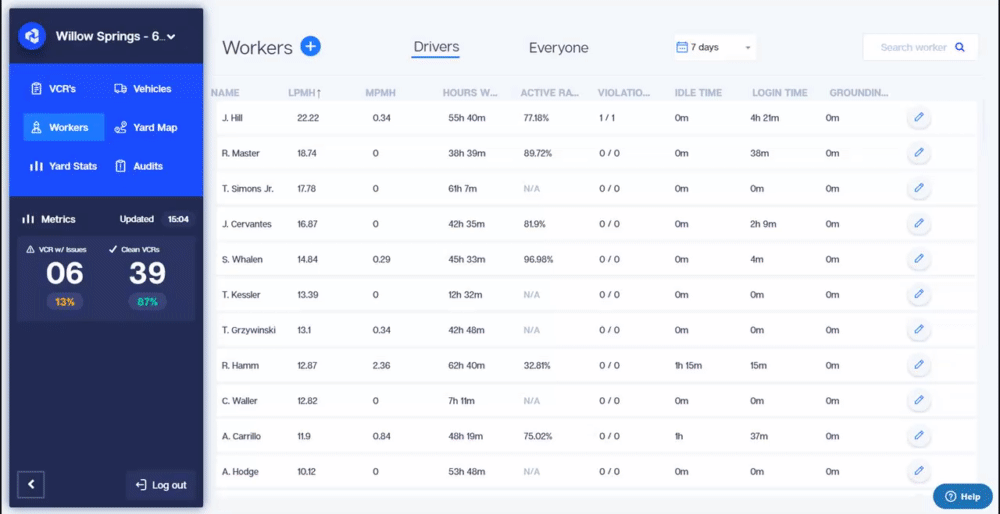Click A. Hodge's hours 53h 48m
This screenshot has height=514, width=1000.
click(x=466, y=472)
